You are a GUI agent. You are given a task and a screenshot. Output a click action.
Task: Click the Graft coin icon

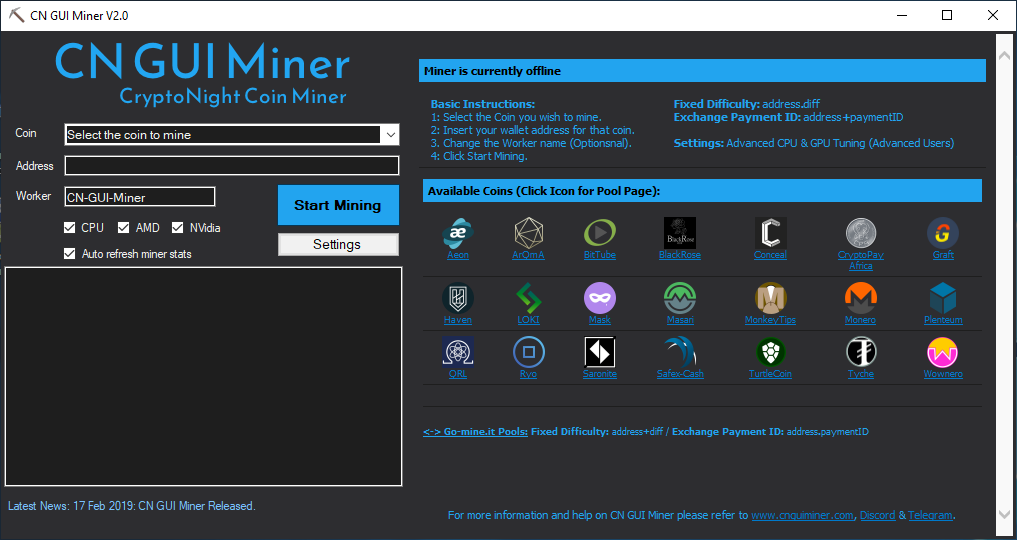[x=943, y=233]
